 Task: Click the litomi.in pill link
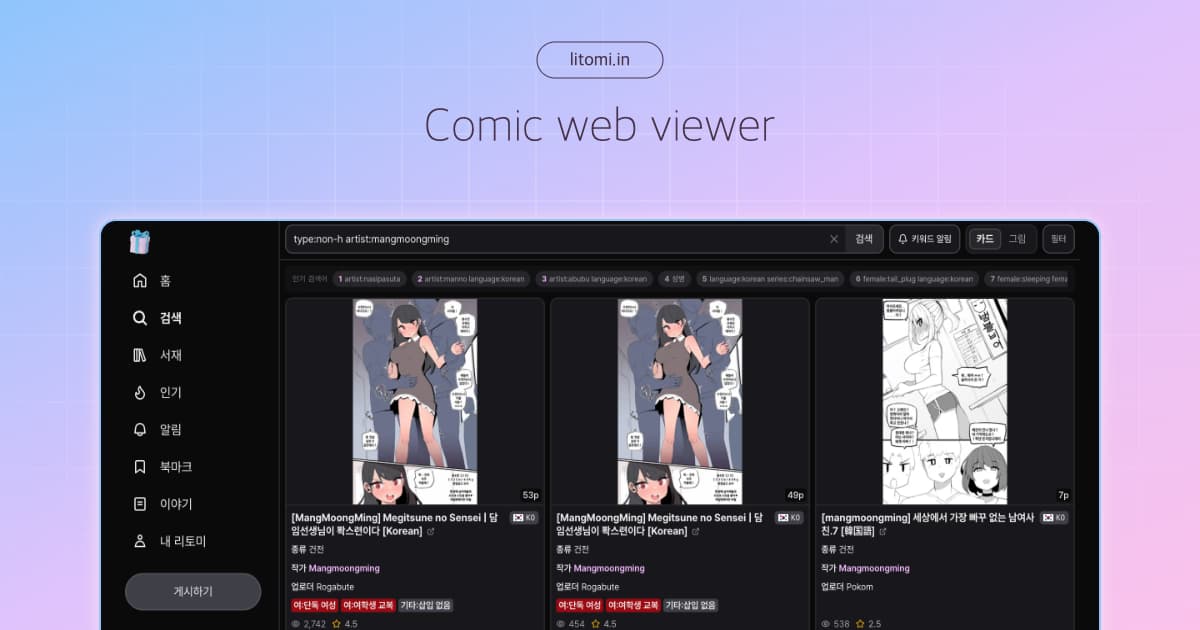[600, 60]
